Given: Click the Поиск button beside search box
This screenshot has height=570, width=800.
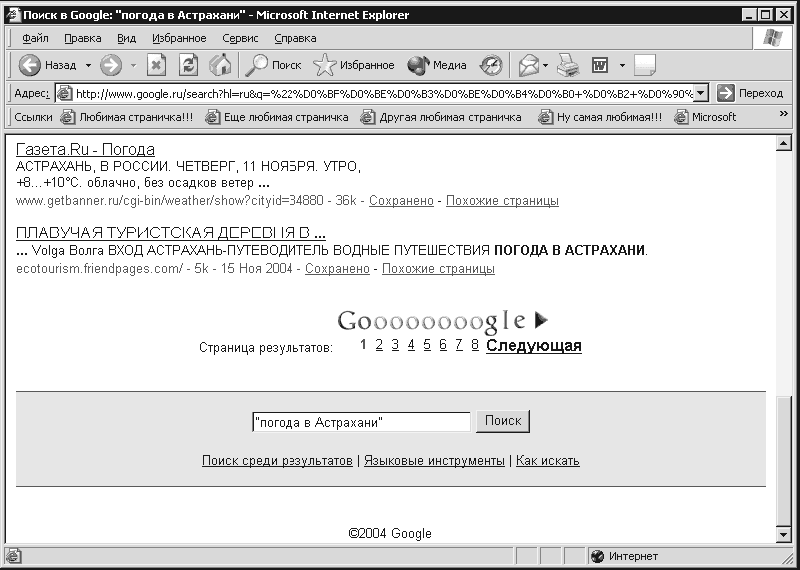Looking at the screenshot, I should (503, 421).
